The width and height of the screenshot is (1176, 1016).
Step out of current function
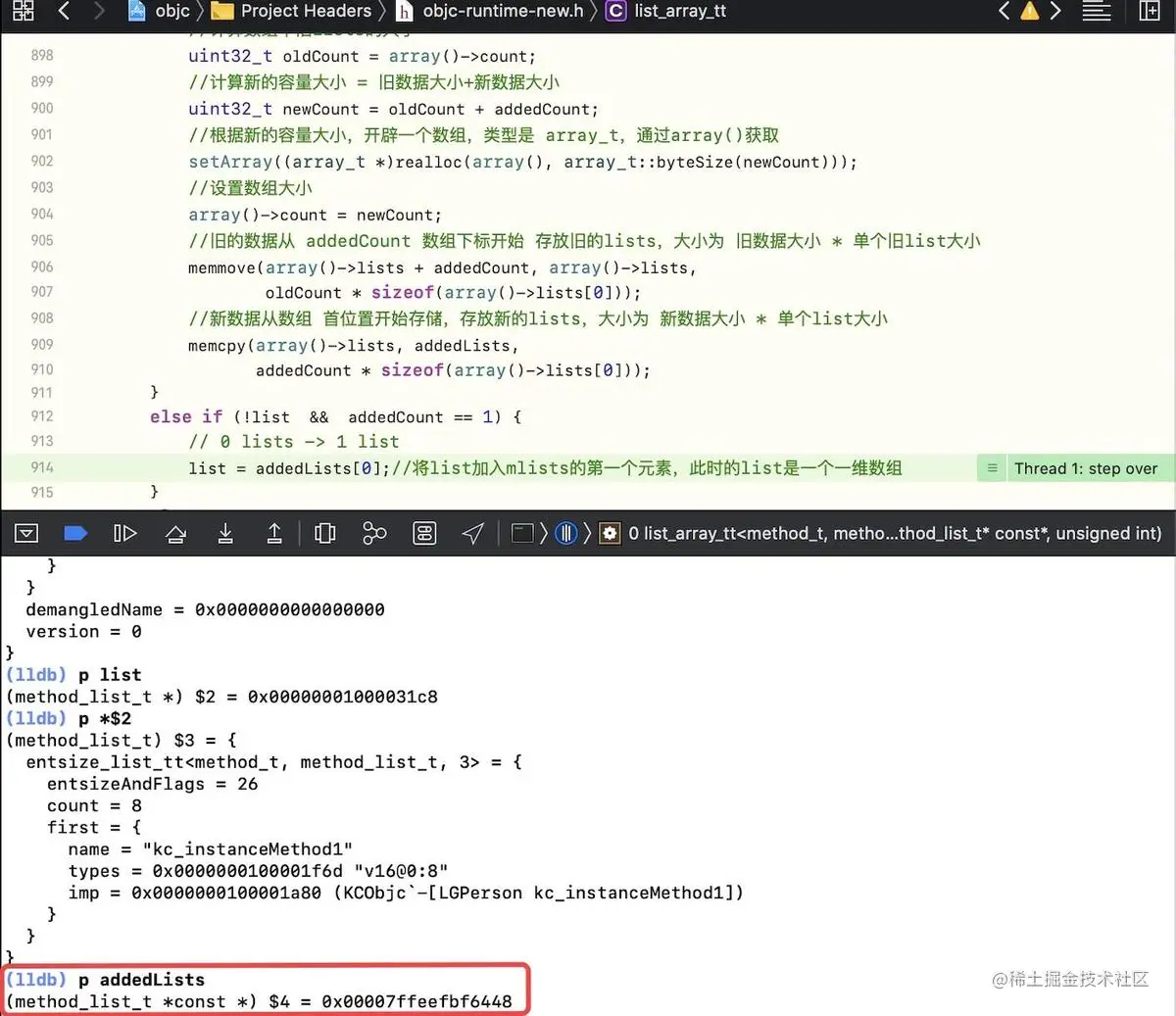[x=274, y=533]
